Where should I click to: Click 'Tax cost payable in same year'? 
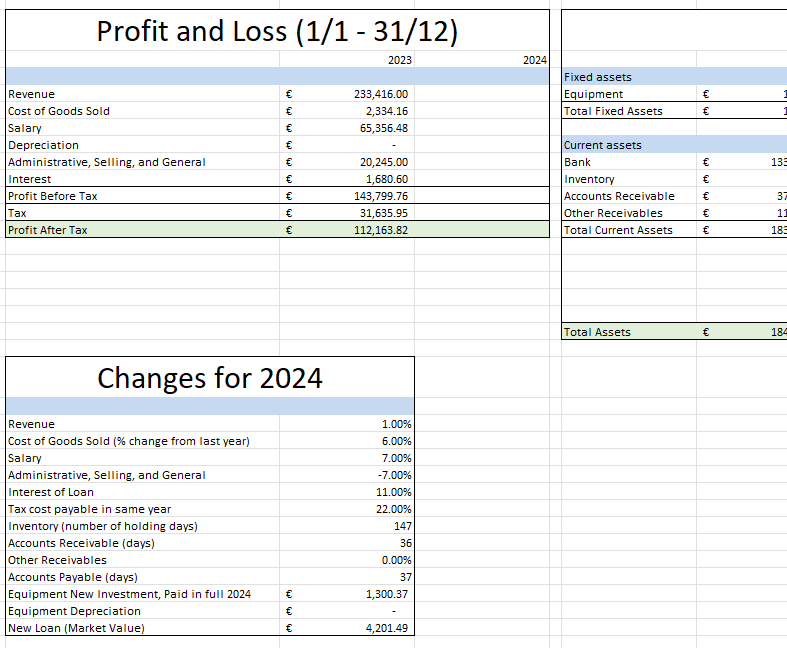point(89,510)
